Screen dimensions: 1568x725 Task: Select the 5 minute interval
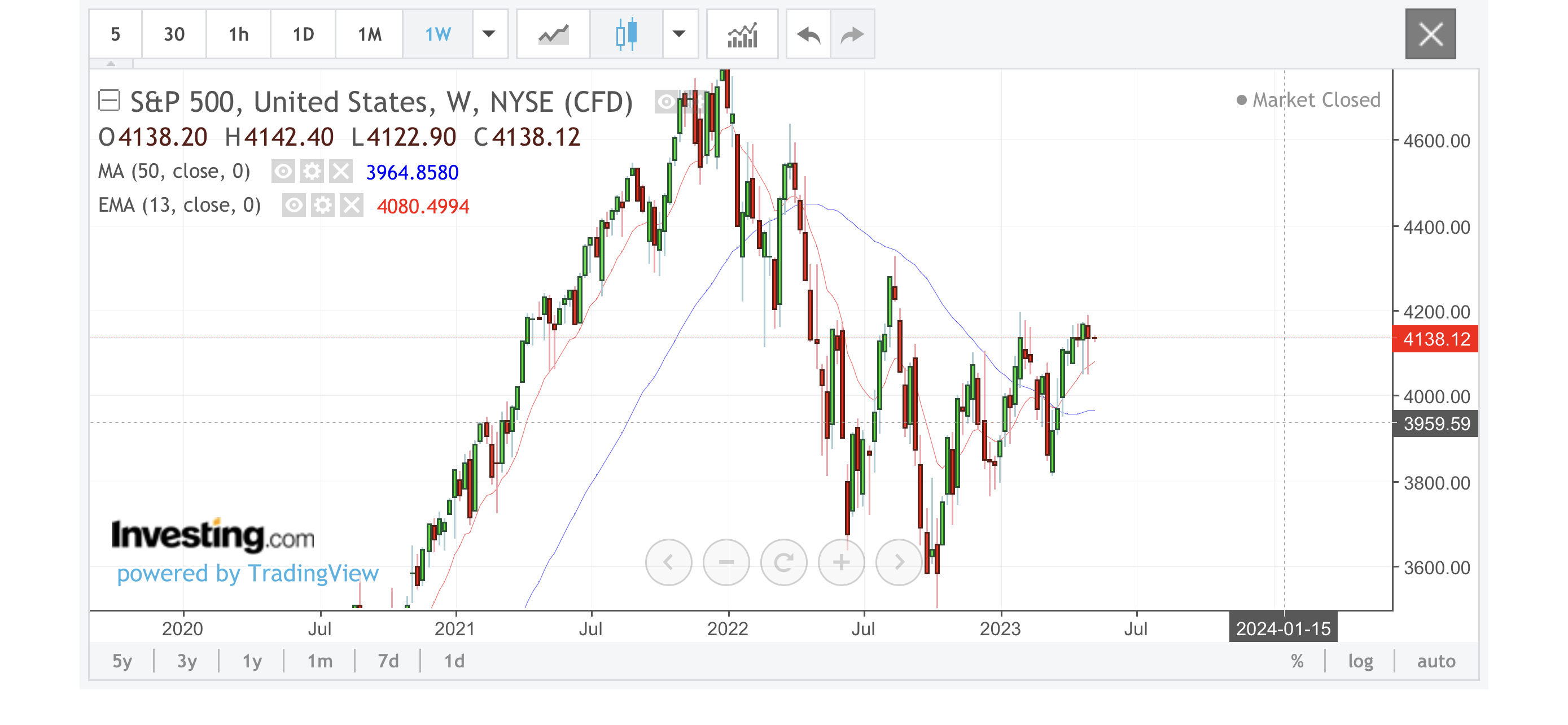116,34
